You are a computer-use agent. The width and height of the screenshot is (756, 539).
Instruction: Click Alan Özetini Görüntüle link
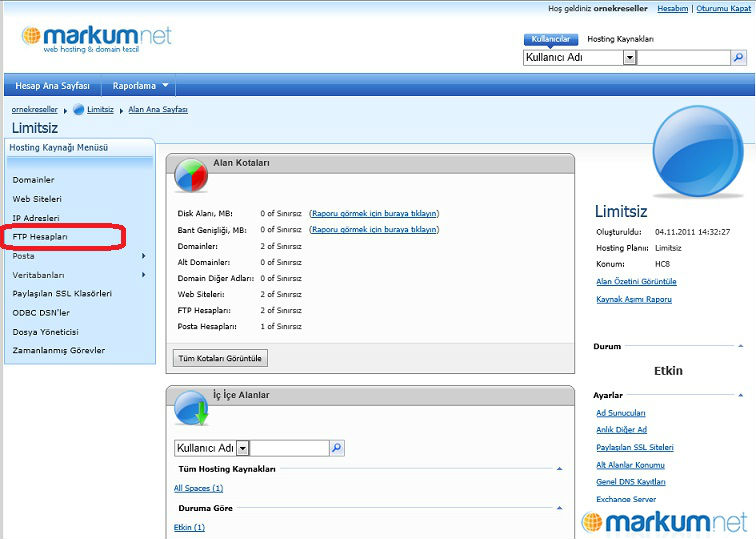[x=636, y=282]
